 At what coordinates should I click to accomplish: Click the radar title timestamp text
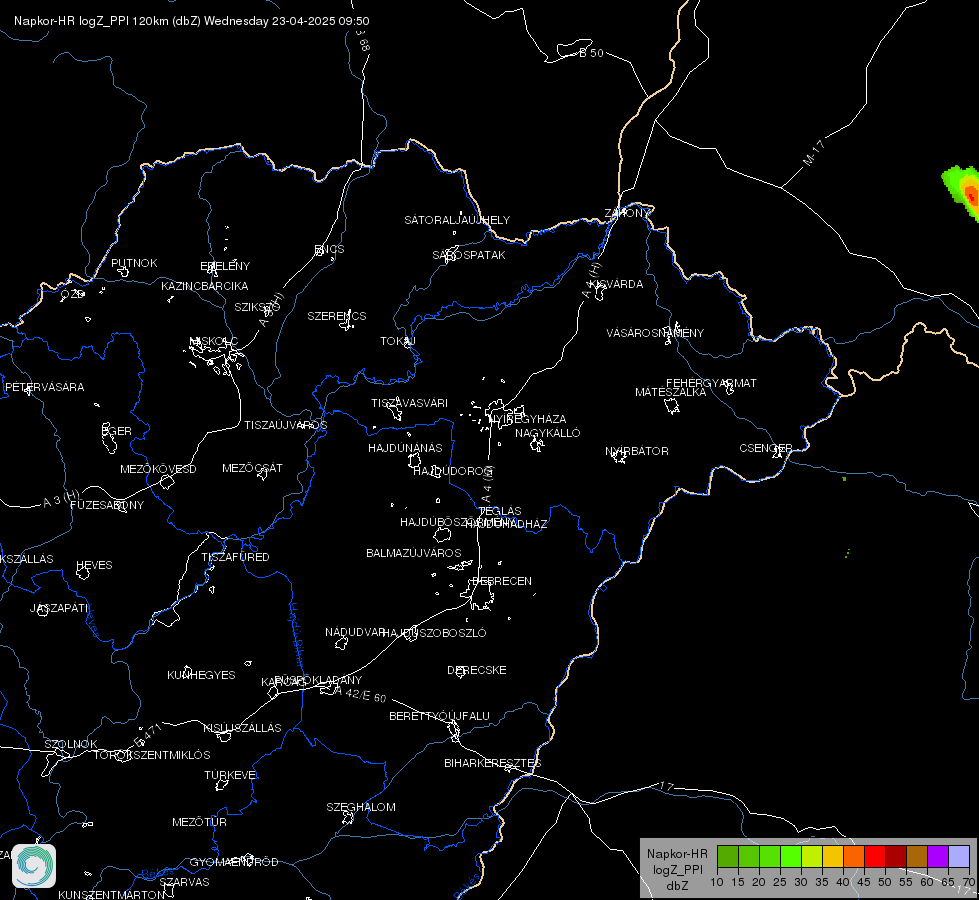pyautogui.click(x=320, y=21)
